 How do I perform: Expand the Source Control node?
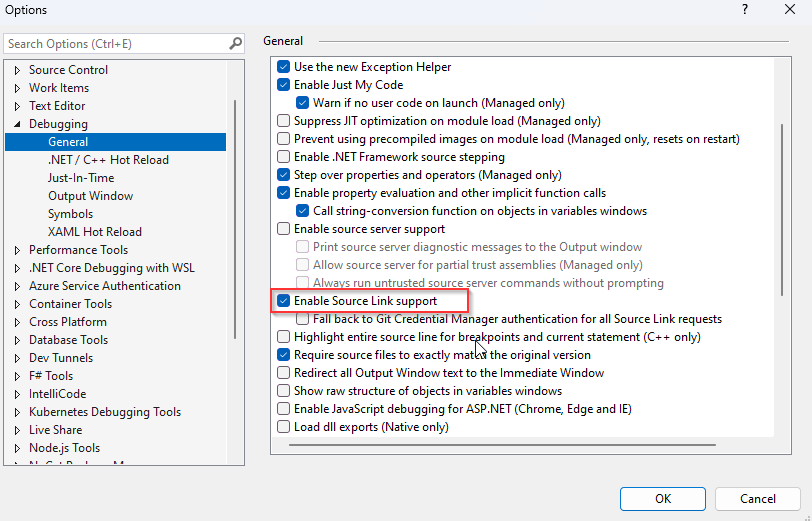pyautogui.click(x=17, y=70)
